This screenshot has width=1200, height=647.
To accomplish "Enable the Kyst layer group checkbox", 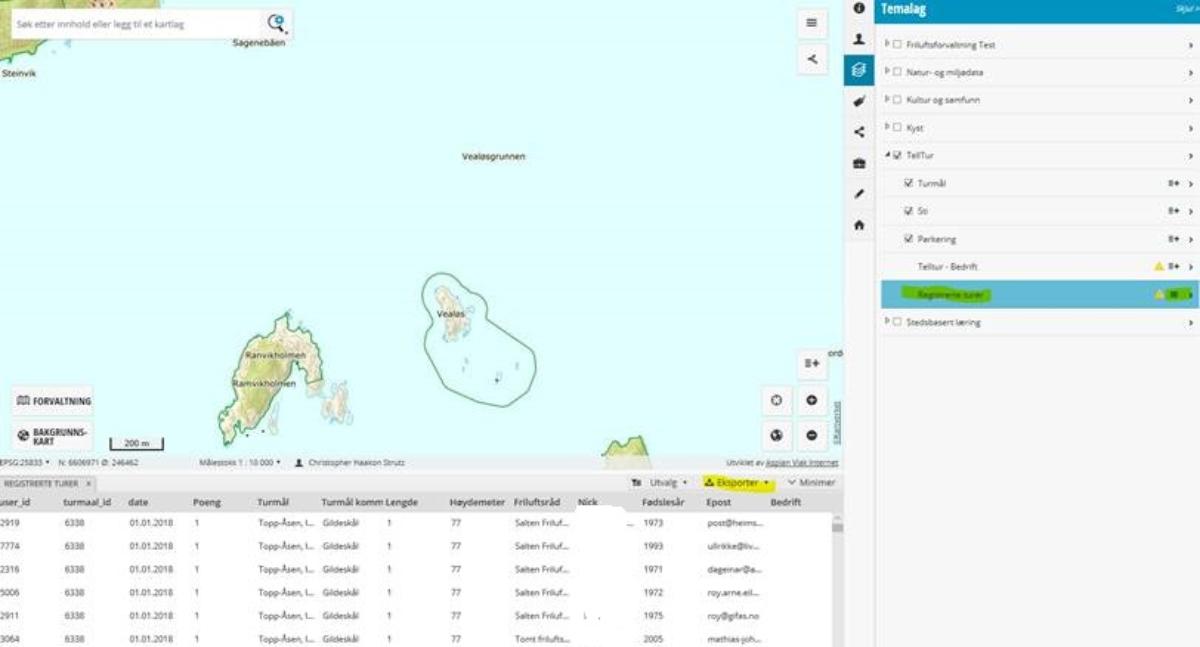I will coord(897,128).
